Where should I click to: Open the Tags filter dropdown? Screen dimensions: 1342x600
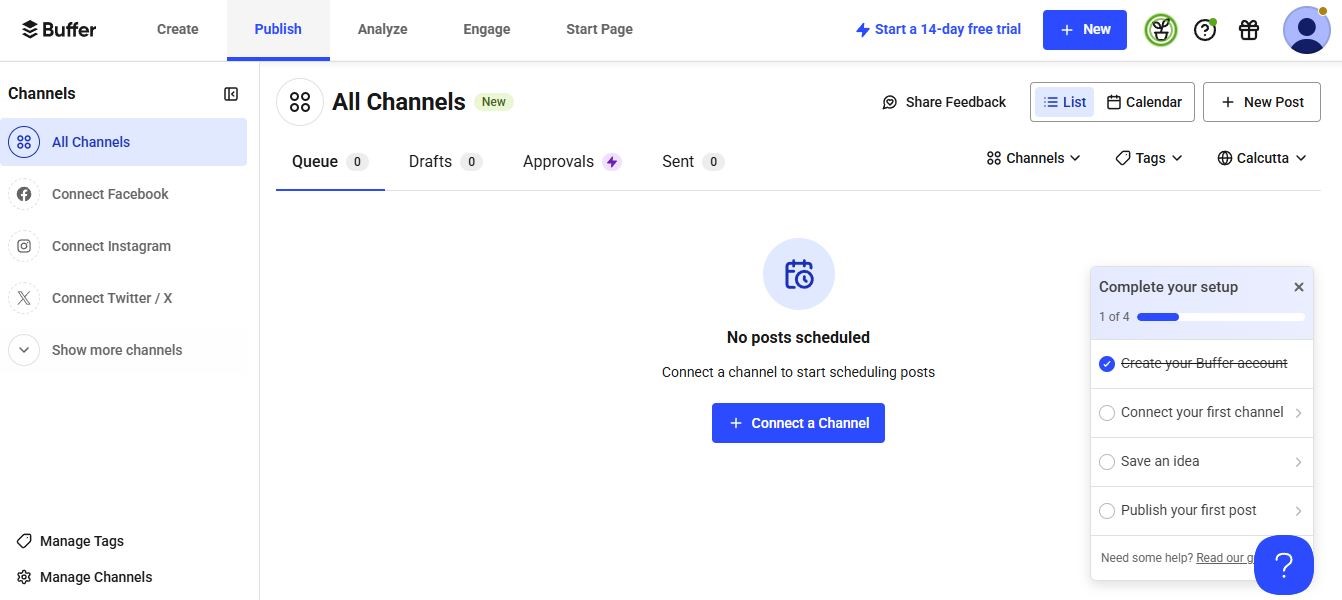[1149, 158]
